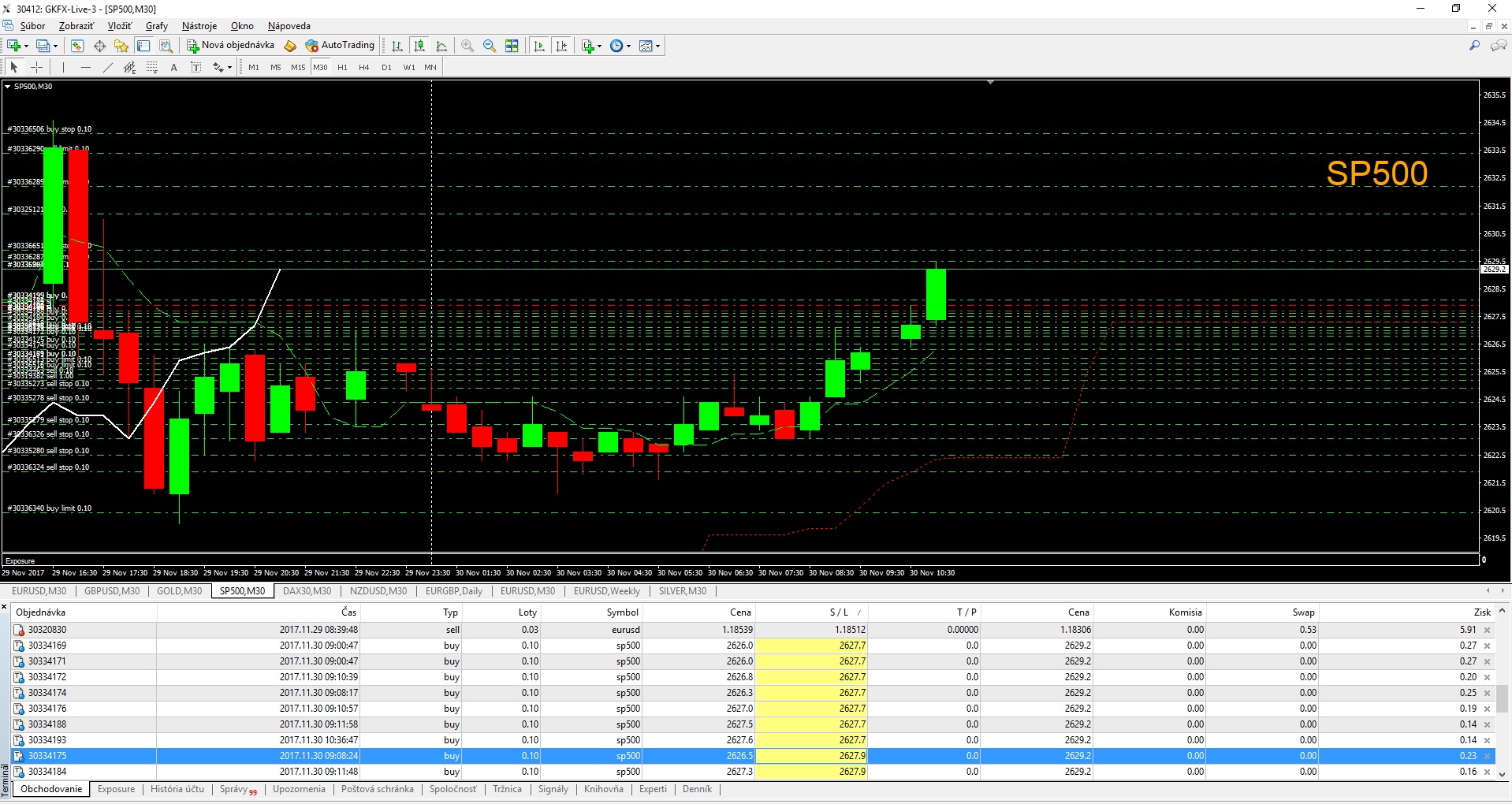Switch to the GOLD,M30 chart tab

tap(179, 591)
